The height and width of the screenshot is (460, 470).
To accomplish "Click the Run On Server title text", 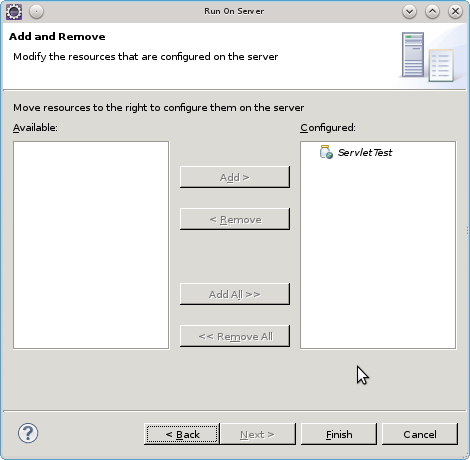I will [234, 11].
